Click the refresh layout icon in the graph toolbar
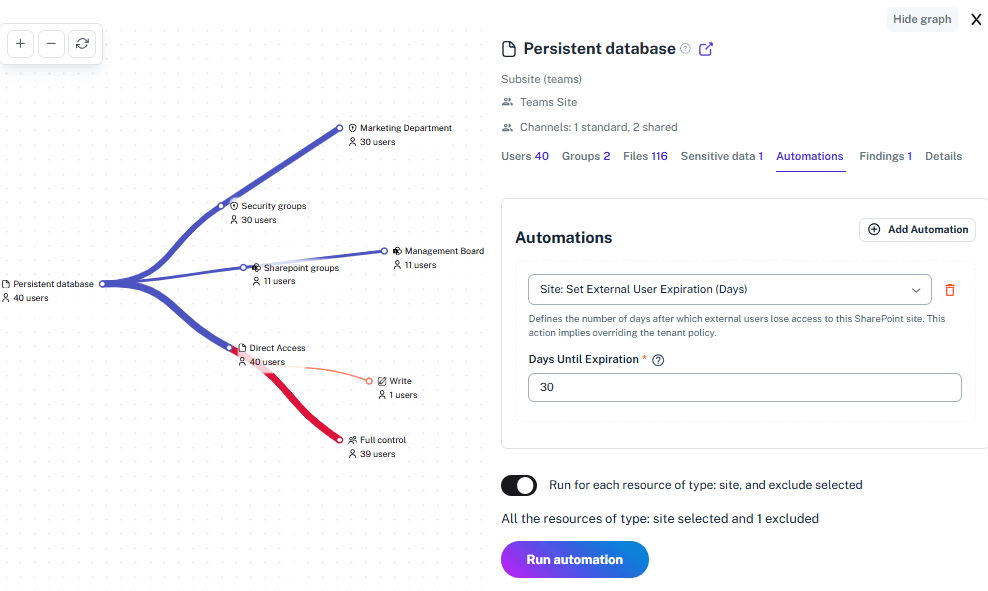 pyautogui.click(x=82, y=44)
